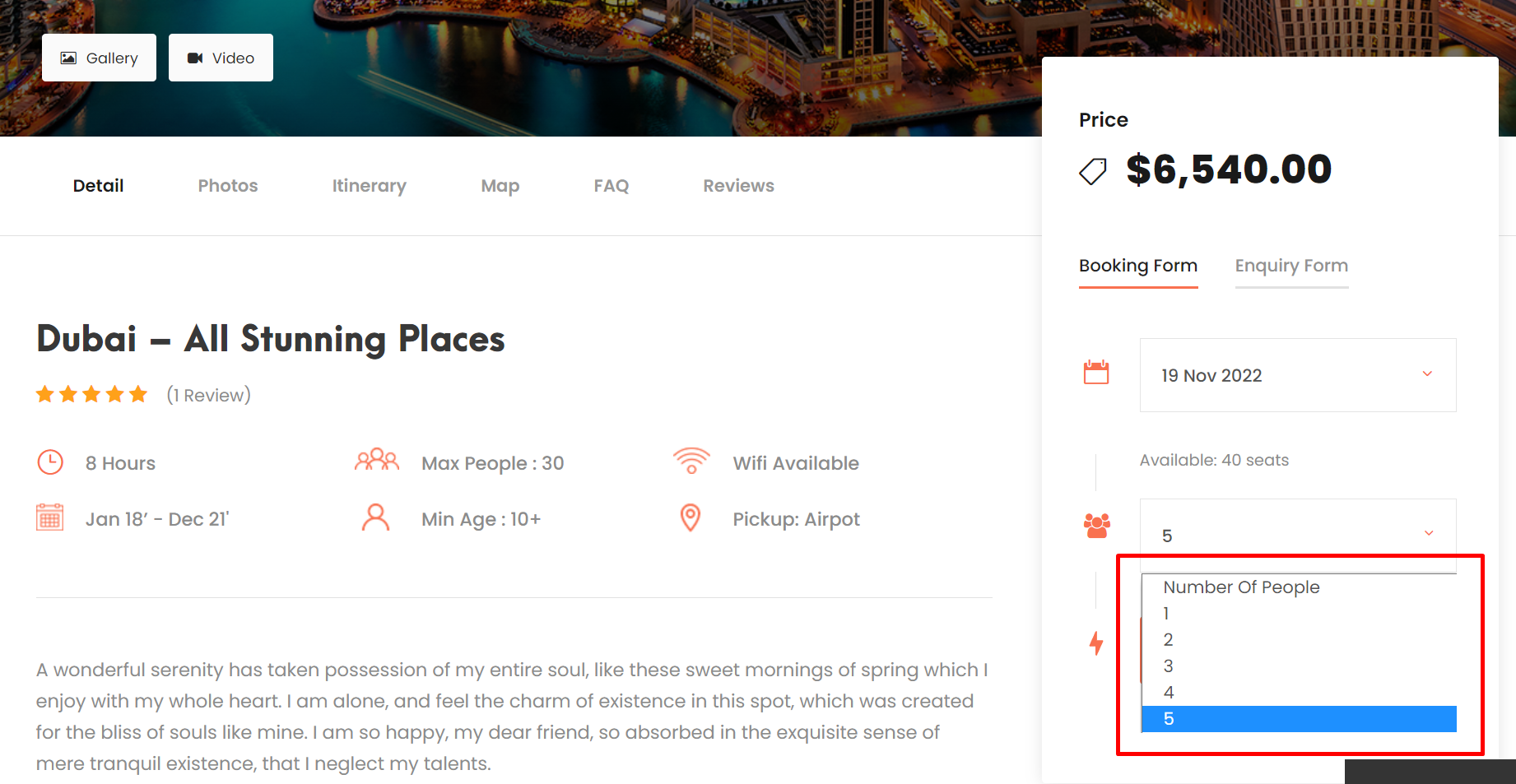Click the people group icon in booking form
Screen dimensions: 1516x784
tap(1097, 525)
